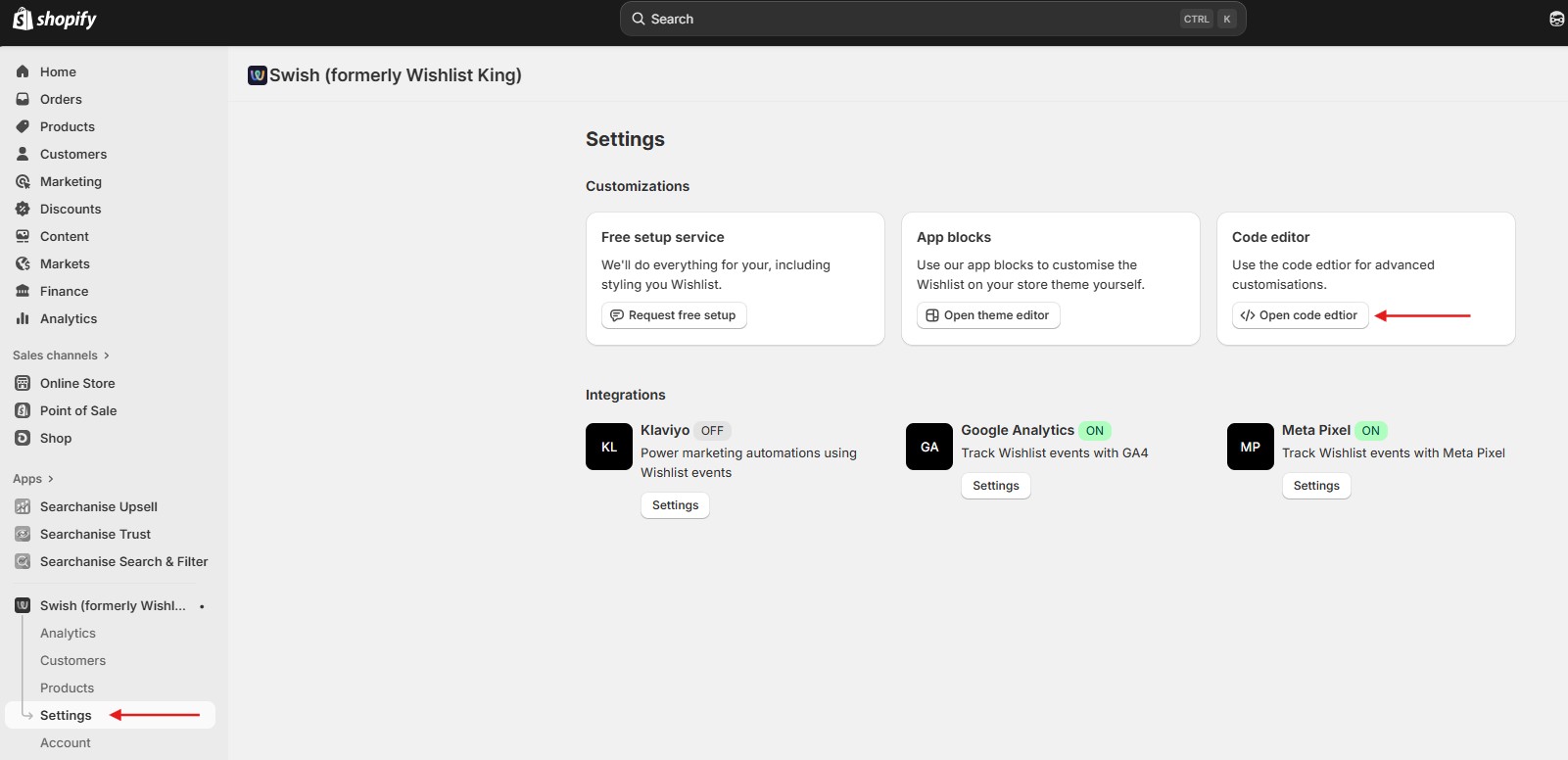Screen dimensions: 1568x760
Task: Click the Finance bank icon
Action: pos(23,291)
